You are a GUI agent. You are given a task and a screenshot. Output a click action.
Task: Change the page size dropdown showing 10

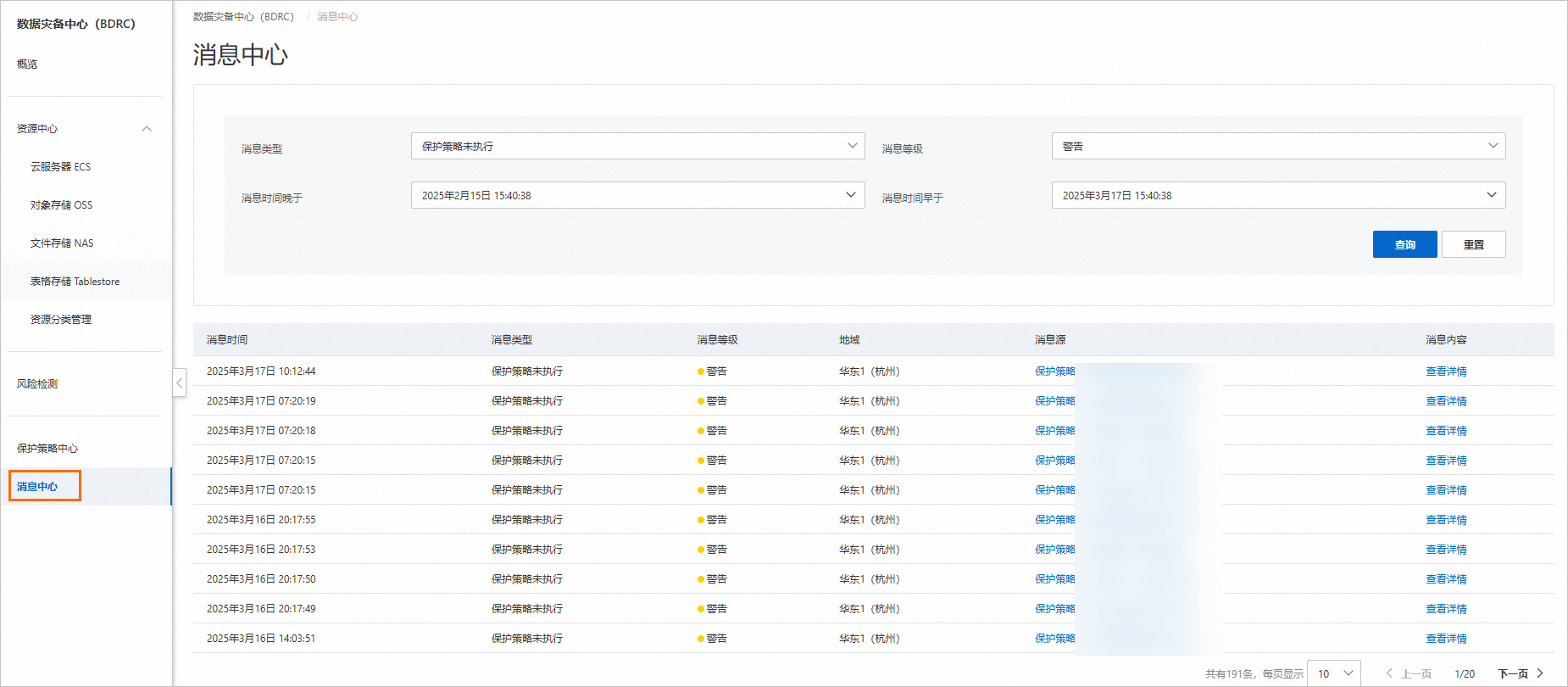pyautogui.click(x=1334, y=673)
